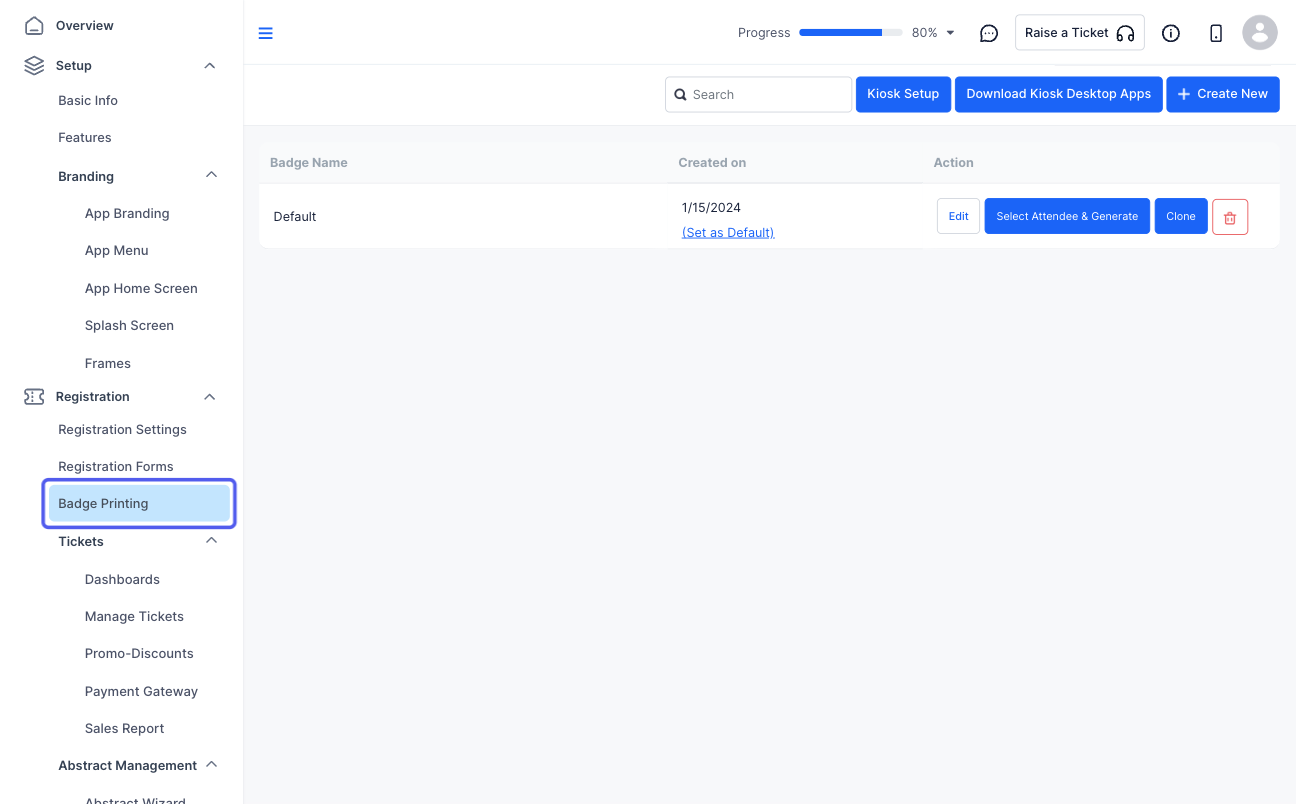Click the Raise a Ticket button
The image size is (1296, 804).
click(x=1080, y=33)
